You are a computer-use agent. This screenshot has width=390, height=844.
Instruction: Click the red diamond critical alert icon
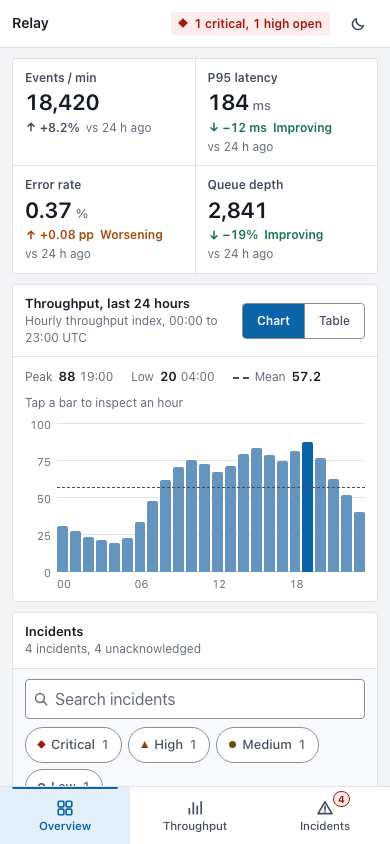tap(183, 24)
